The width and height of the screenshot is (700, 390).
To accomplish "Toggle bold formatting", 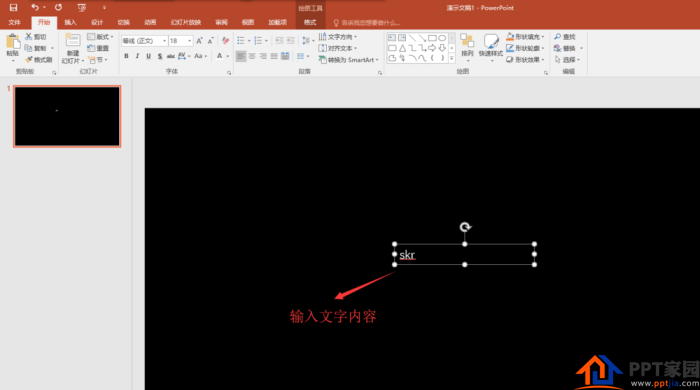I will [x=126, y=56].
